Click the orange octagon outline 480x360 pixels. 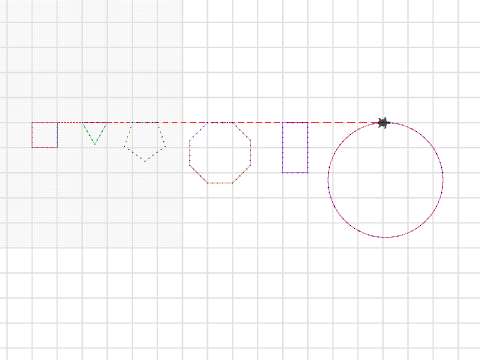pos(220,153)
